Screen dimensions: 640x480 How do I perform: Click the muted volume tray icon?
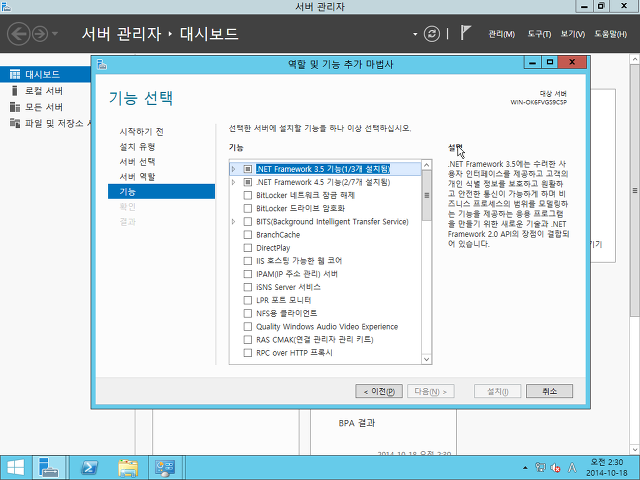click(x=555, y=468)
